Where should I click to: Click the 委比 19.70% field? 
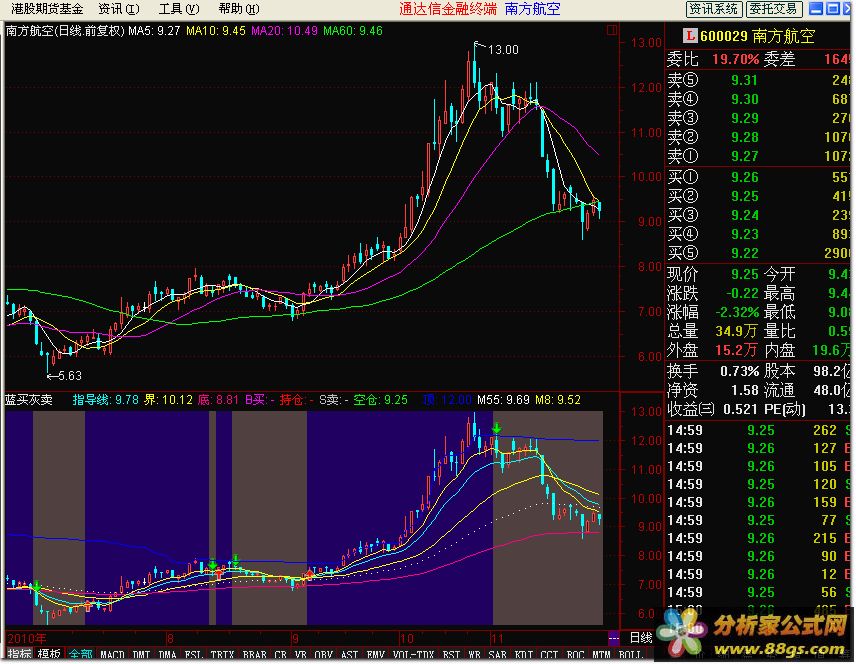click(x=713, y=59)
